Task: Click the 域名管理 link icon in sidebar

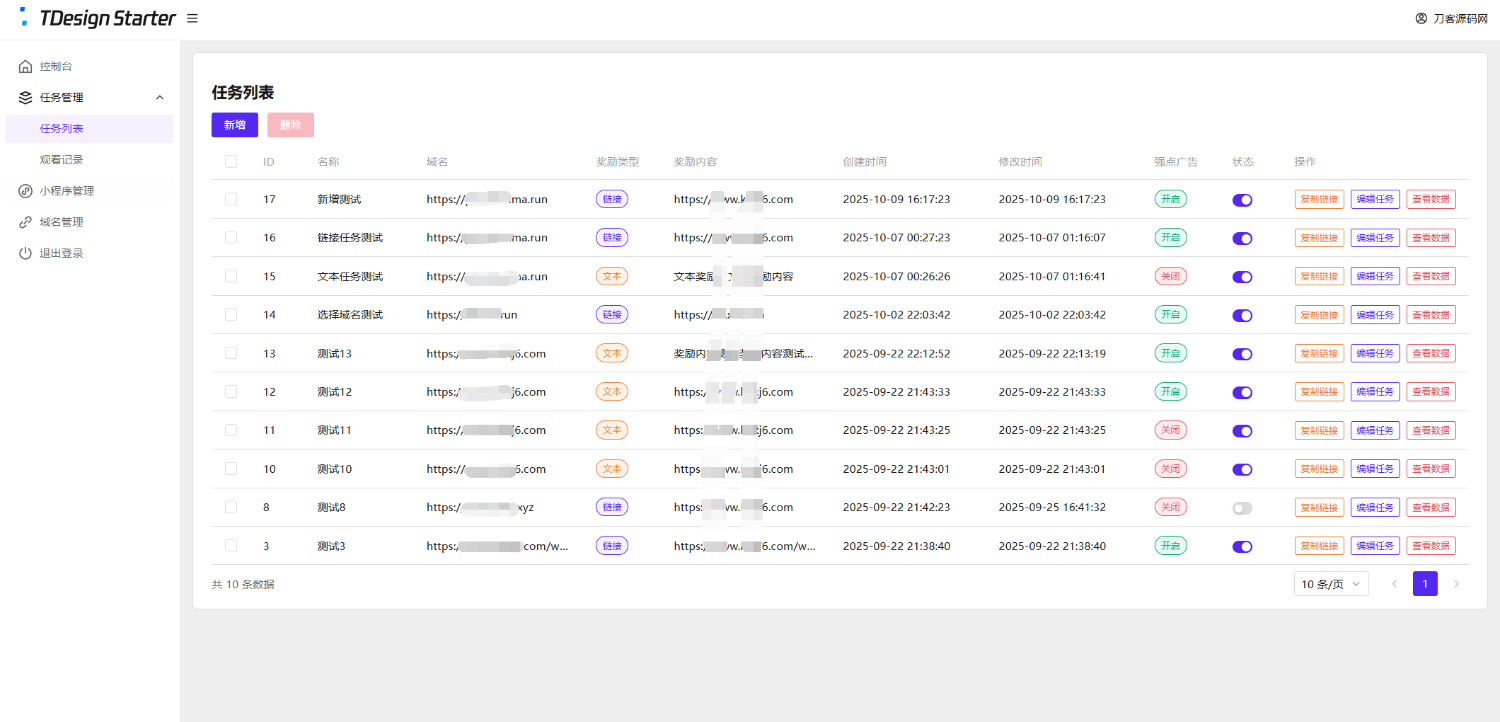Action: coord(26,222)
